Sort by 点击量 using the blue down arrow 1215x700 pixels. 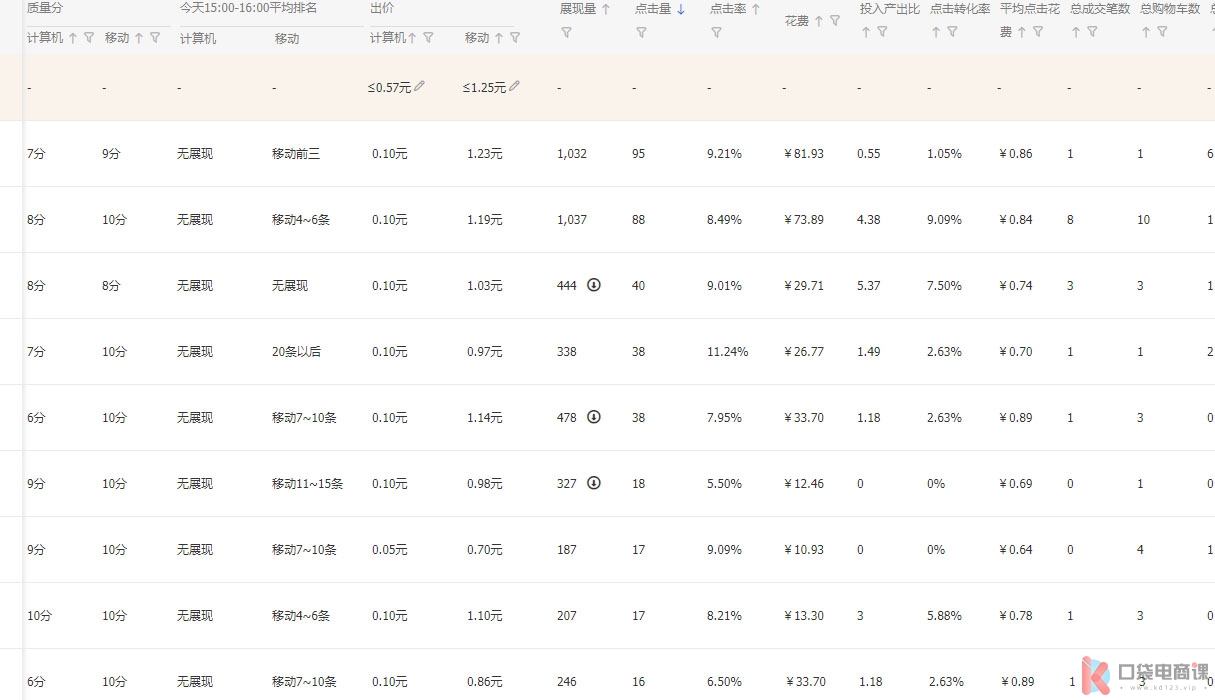pyautogui.click(x=681, y=9)
